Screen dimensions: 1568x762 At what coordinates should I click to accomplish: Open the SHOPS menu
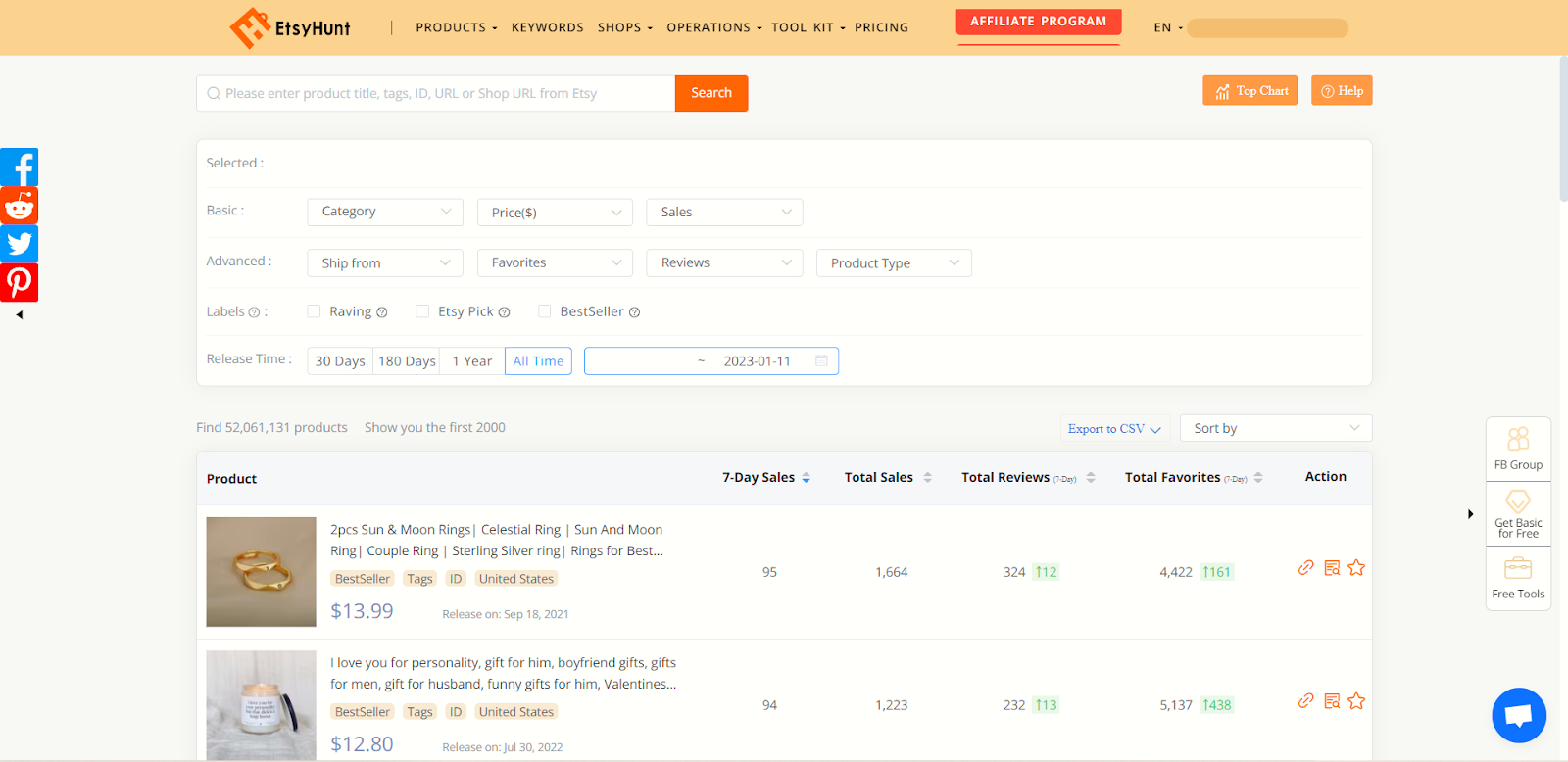[625, 27]
